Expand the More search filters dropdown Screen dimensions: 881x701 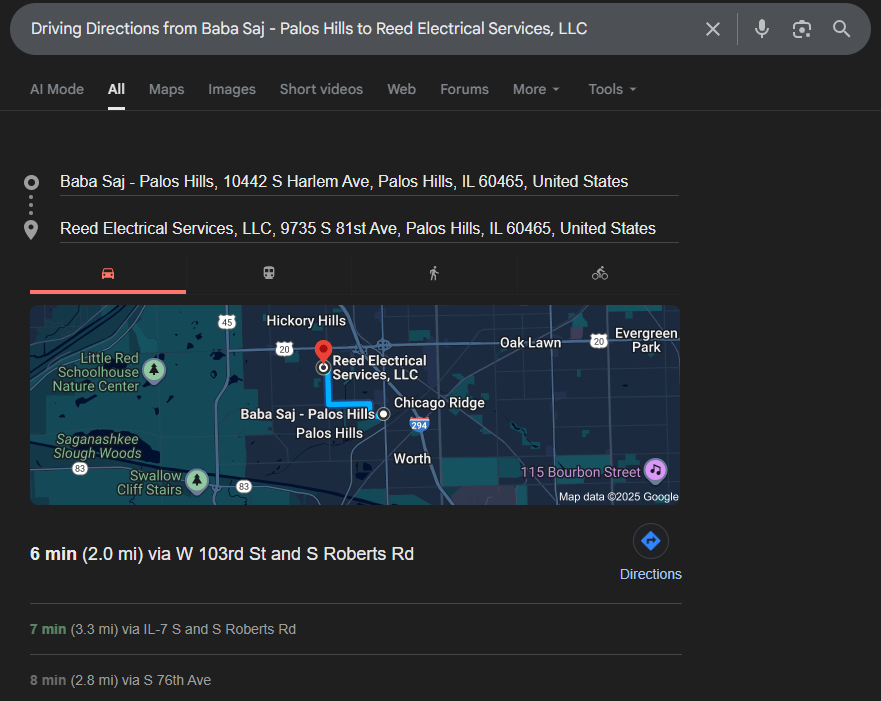(x=536, y=89)
